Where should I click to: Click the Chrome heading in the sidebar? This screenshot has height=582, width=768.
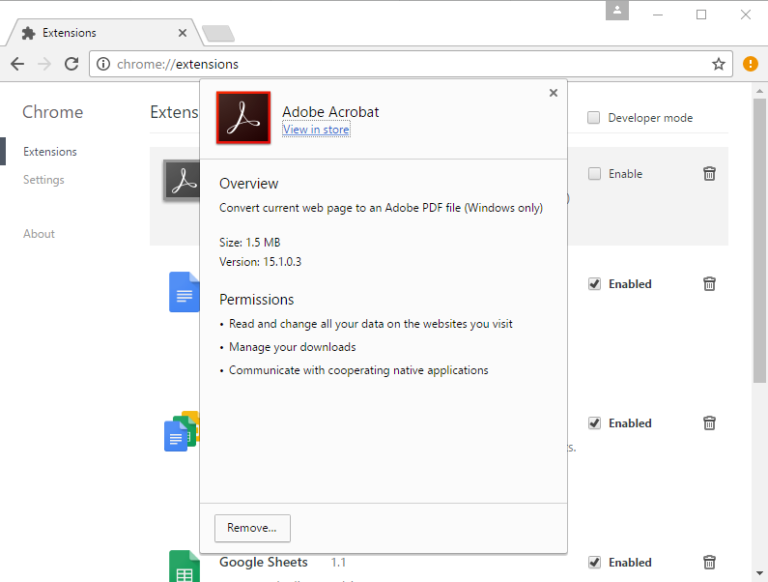click(53, 112)
